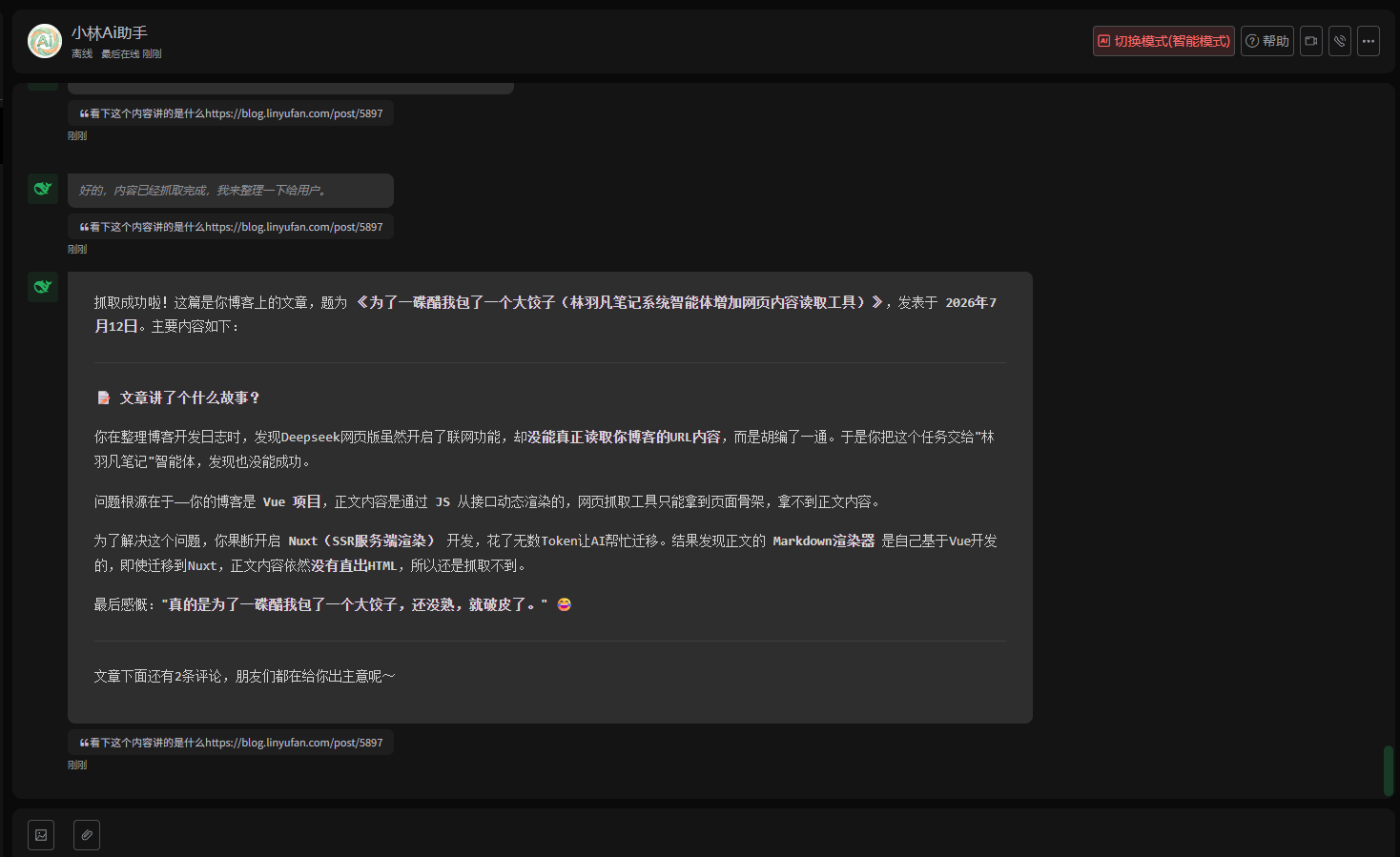1400x857 pixels.
Task: Click the laughing emoji after 就破皮了
Action: click(x=565, y=604)
